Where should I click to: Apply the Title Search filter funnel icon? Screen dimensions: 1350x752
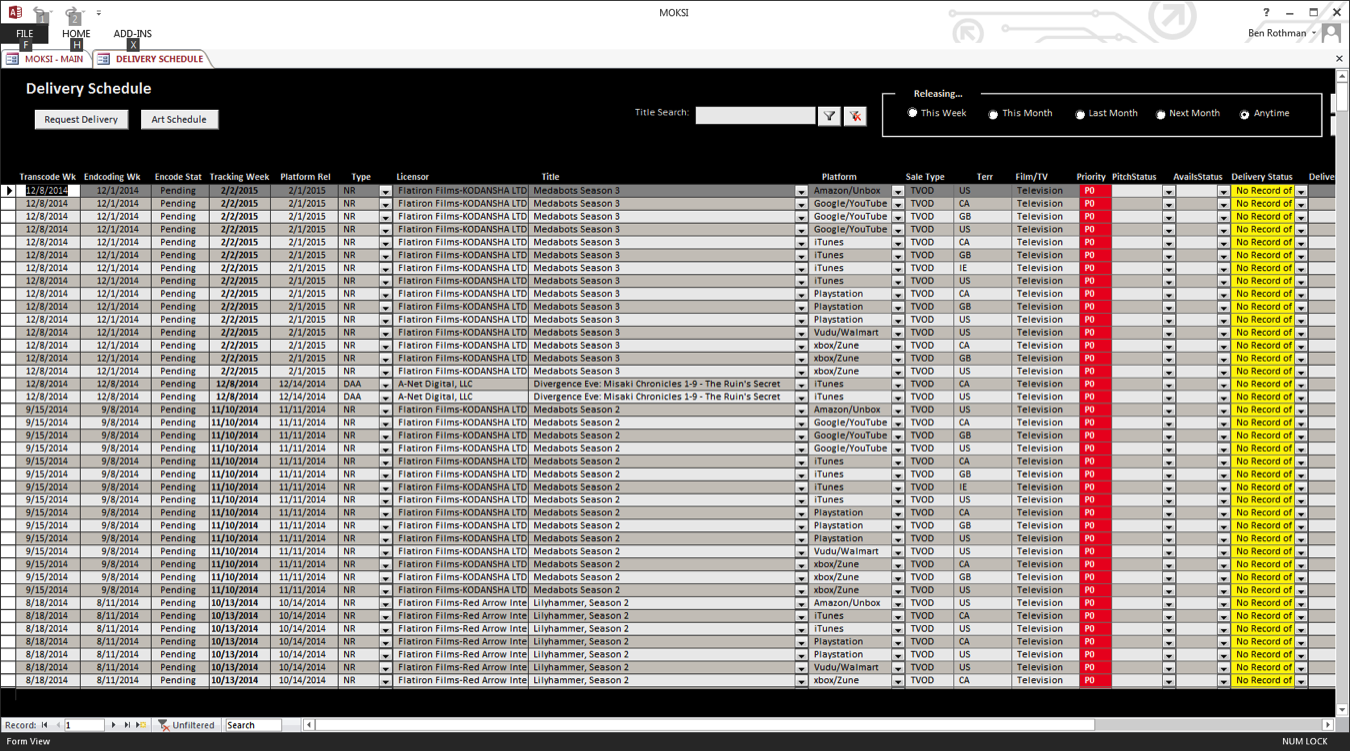click(829, 116)
